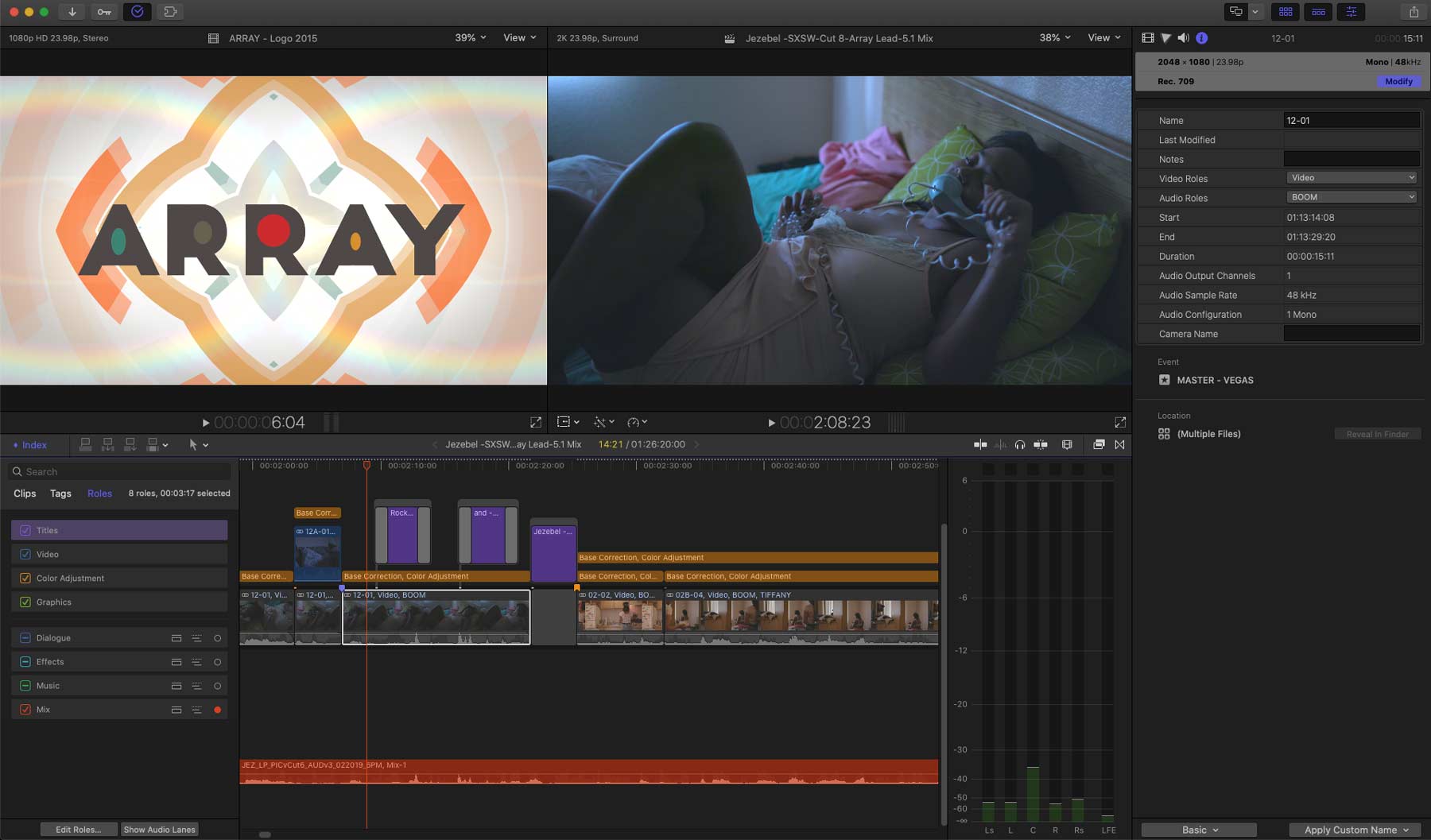Append selected clip to the storyline
The image size is (1431, 840).
click(130, 445)
